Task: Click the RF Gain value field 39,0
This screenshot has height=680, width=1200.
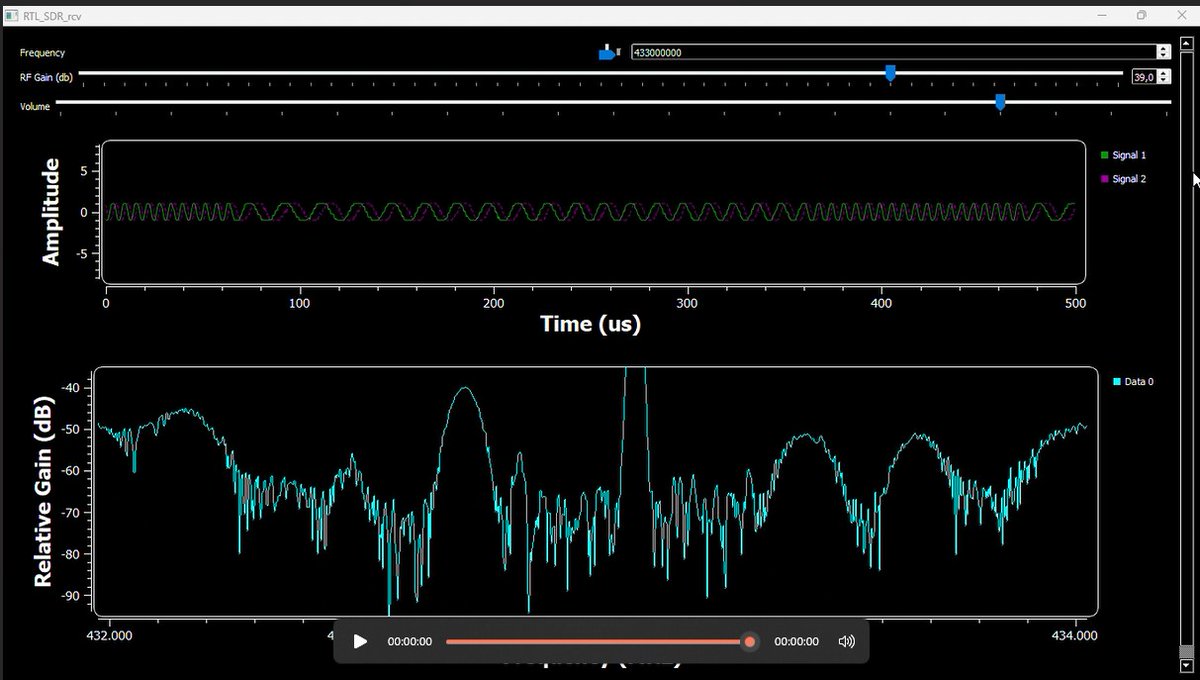Action: 1144,77
